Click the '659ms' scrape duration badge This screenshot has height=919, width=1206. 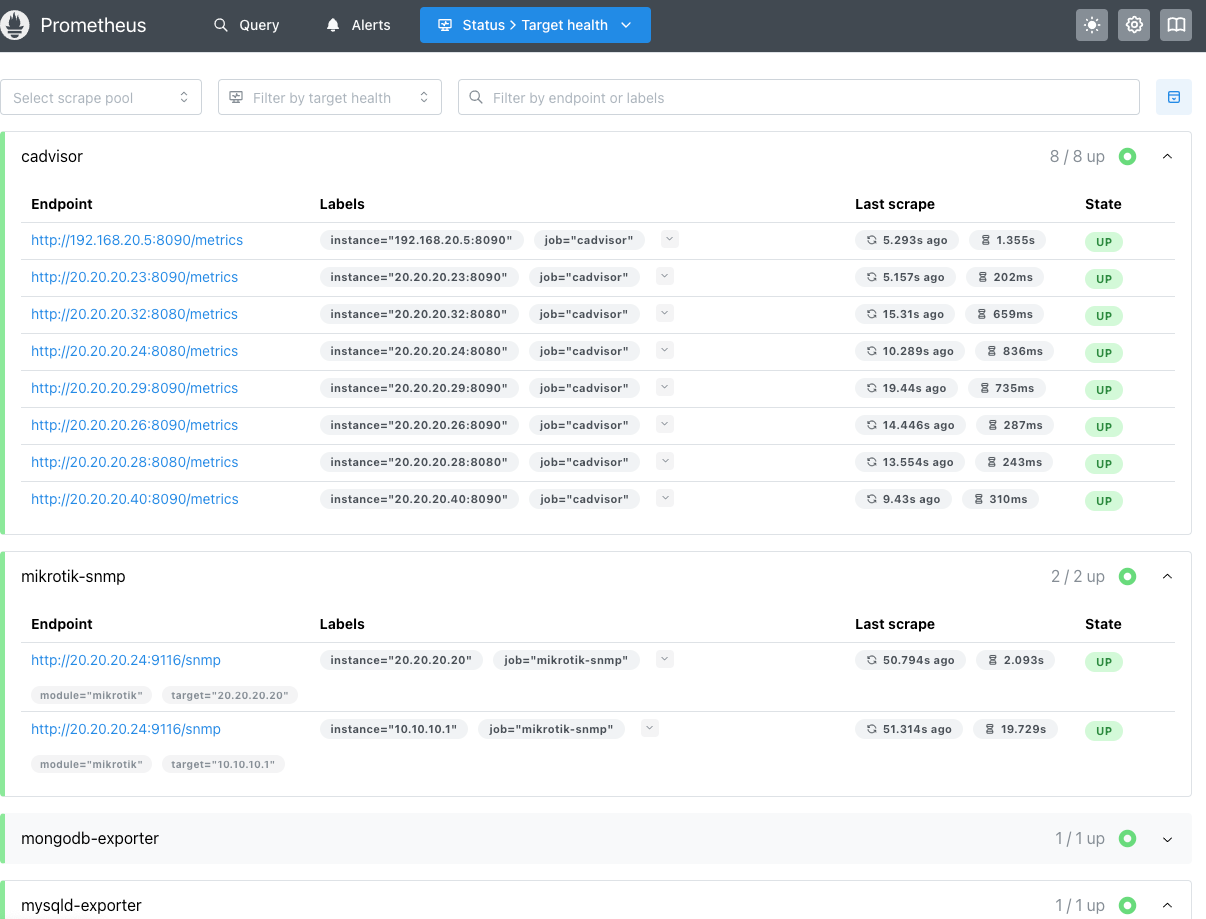point(1004,314)
